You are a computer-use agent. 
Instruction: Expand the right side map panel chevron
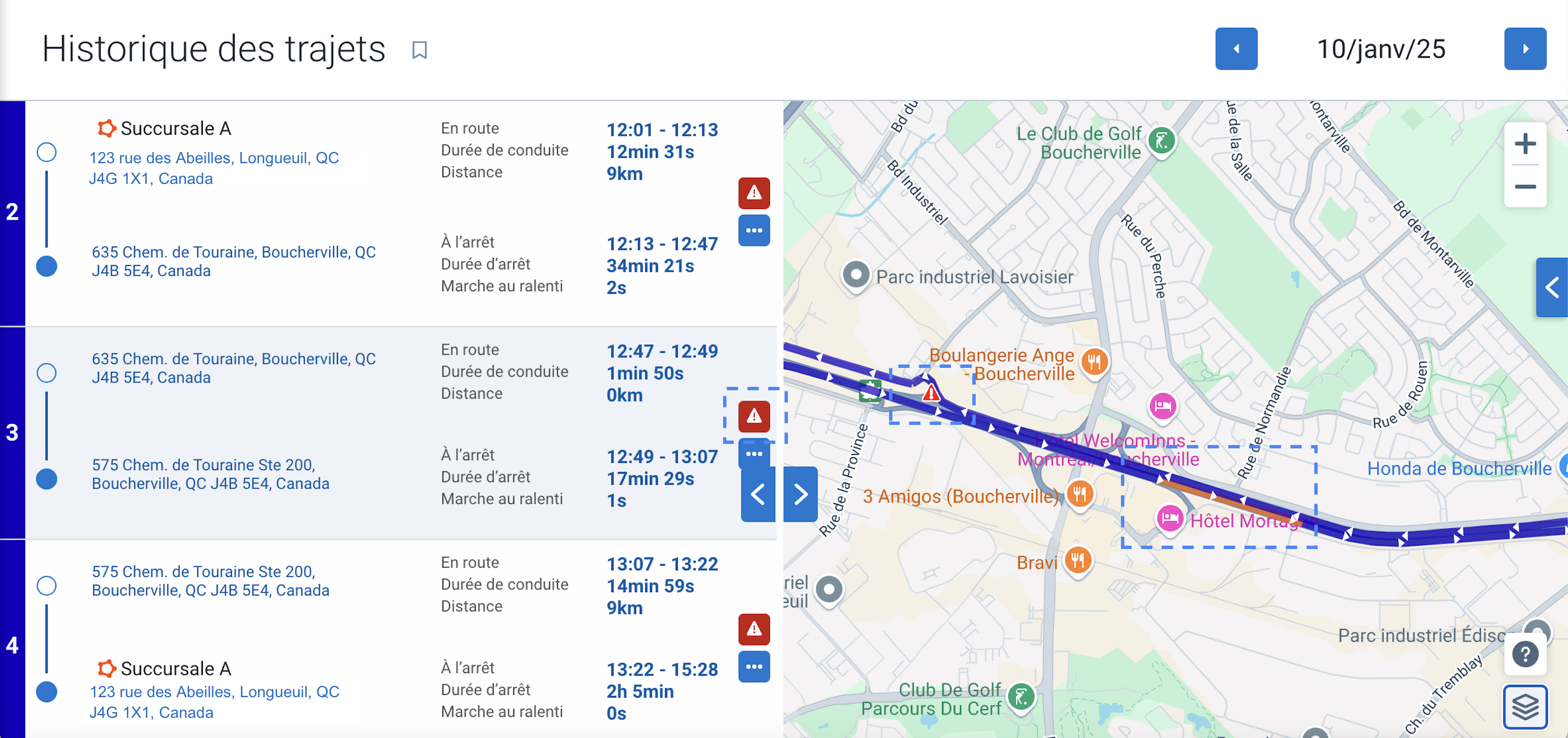(1552, 287)
